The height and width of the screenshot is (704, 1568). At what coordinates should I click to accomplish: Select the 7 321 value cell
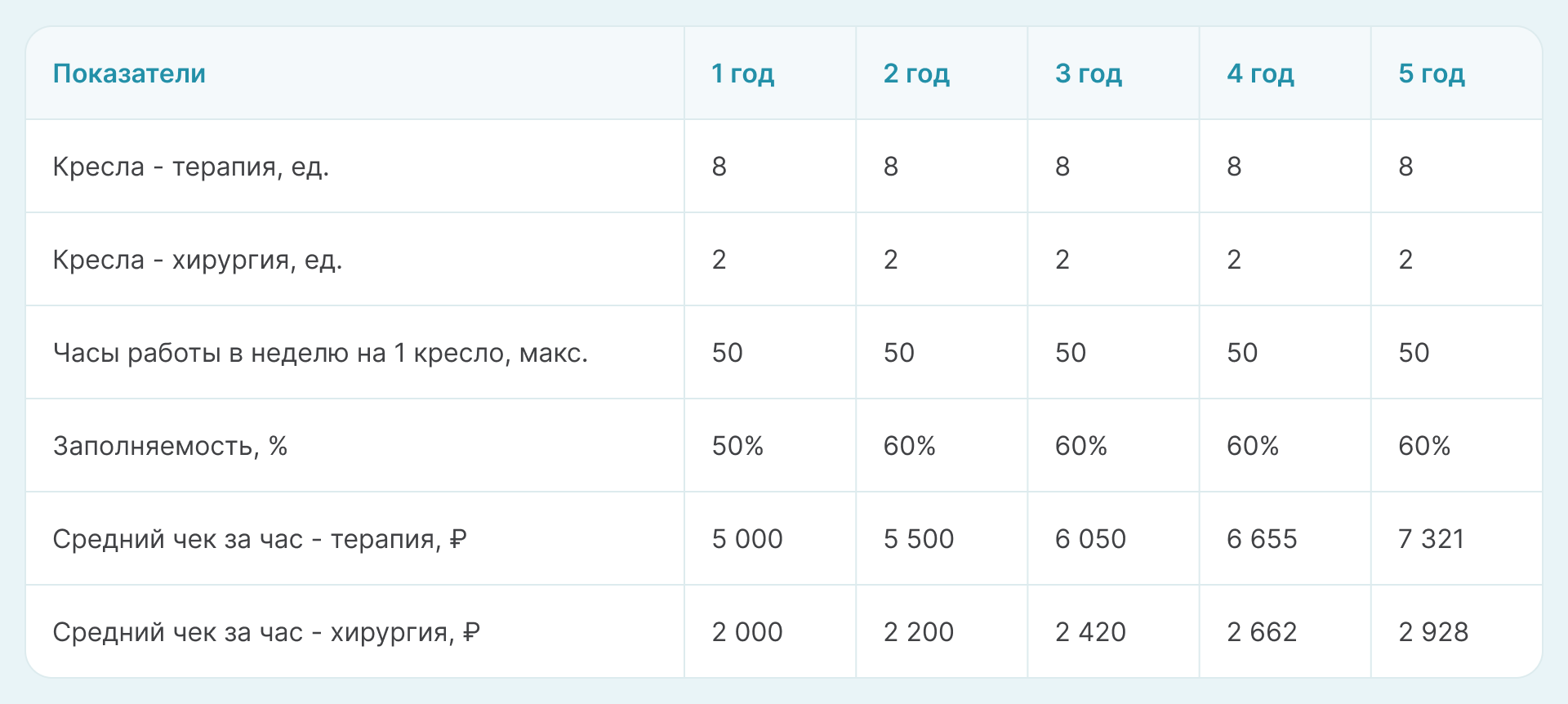[1432, 539]
